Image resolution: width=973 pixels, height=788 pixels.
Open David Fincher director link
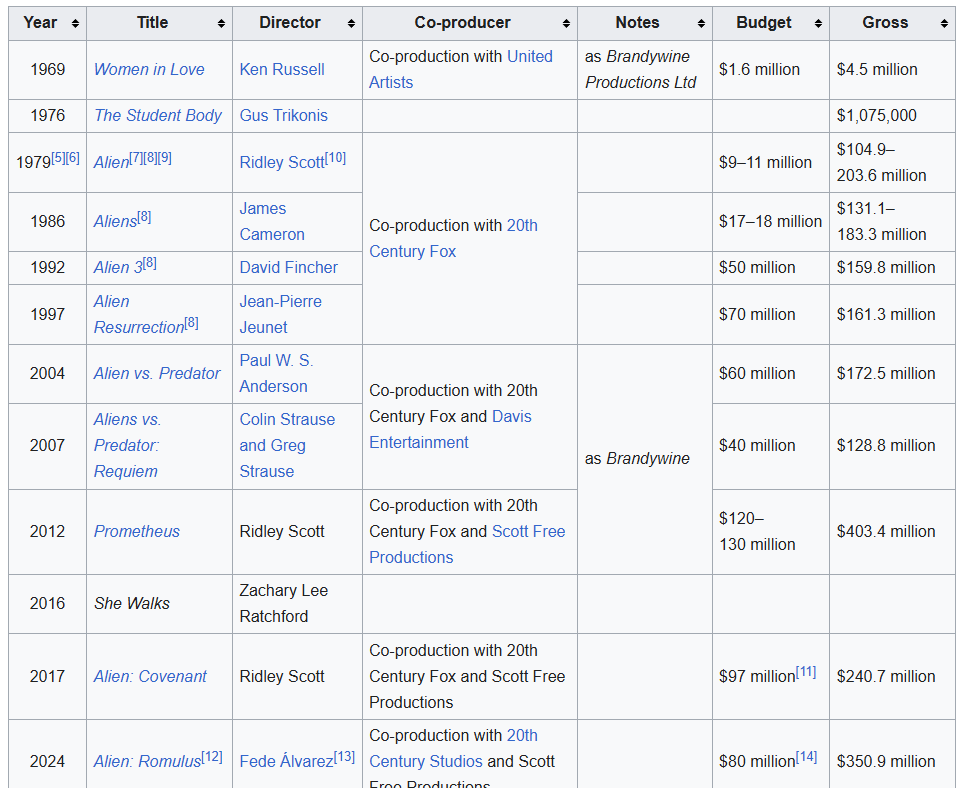click(289, 267)
